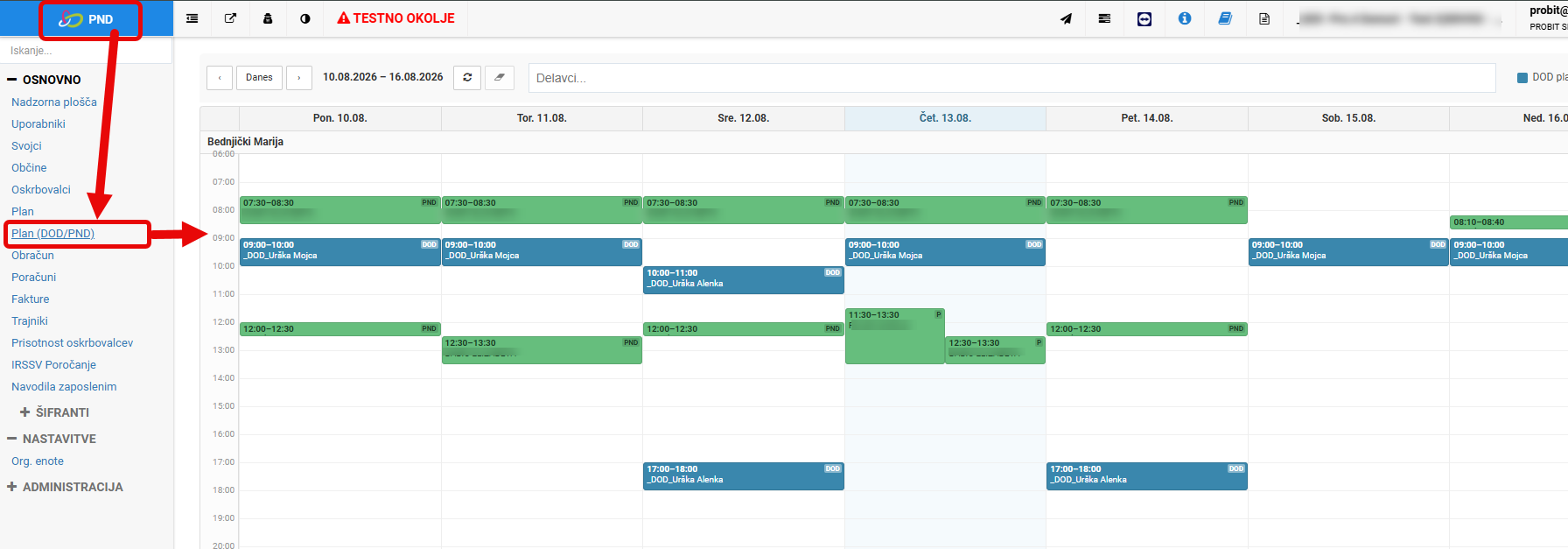1568x549 pixels.
Task: Open the blue info circle icon
Action: (1185, 18)
